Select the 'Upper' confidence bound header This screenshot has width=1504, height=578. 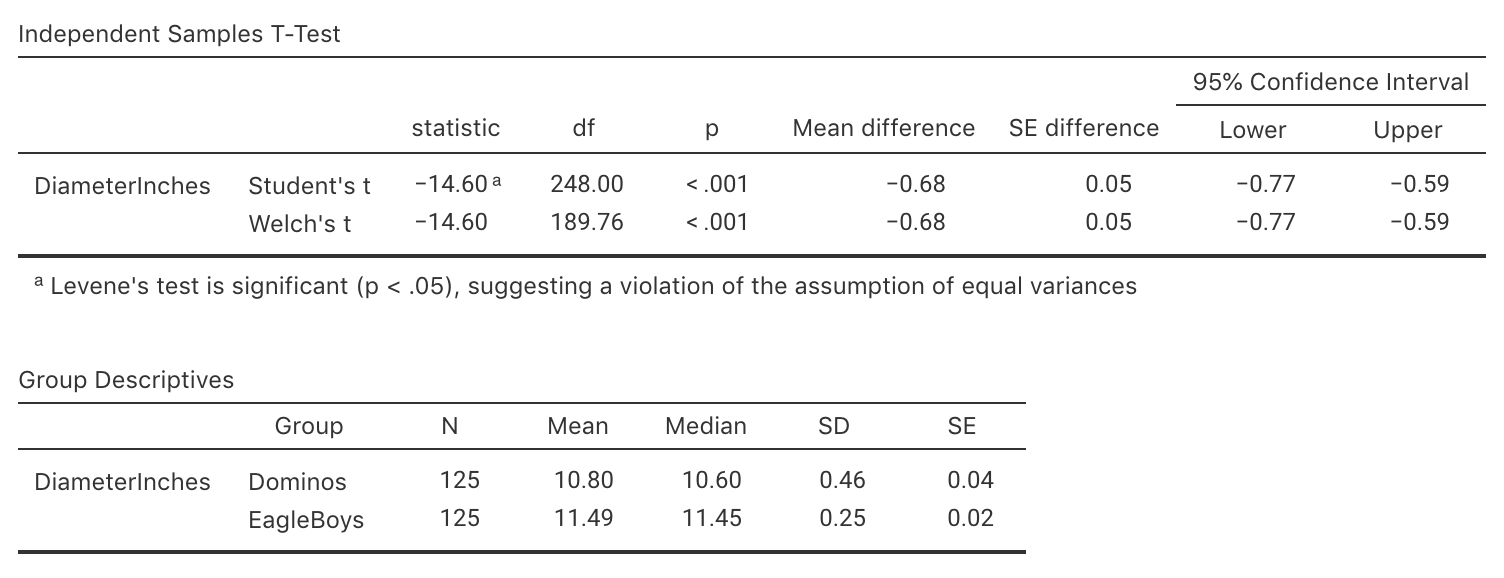tap(1407, 130)
